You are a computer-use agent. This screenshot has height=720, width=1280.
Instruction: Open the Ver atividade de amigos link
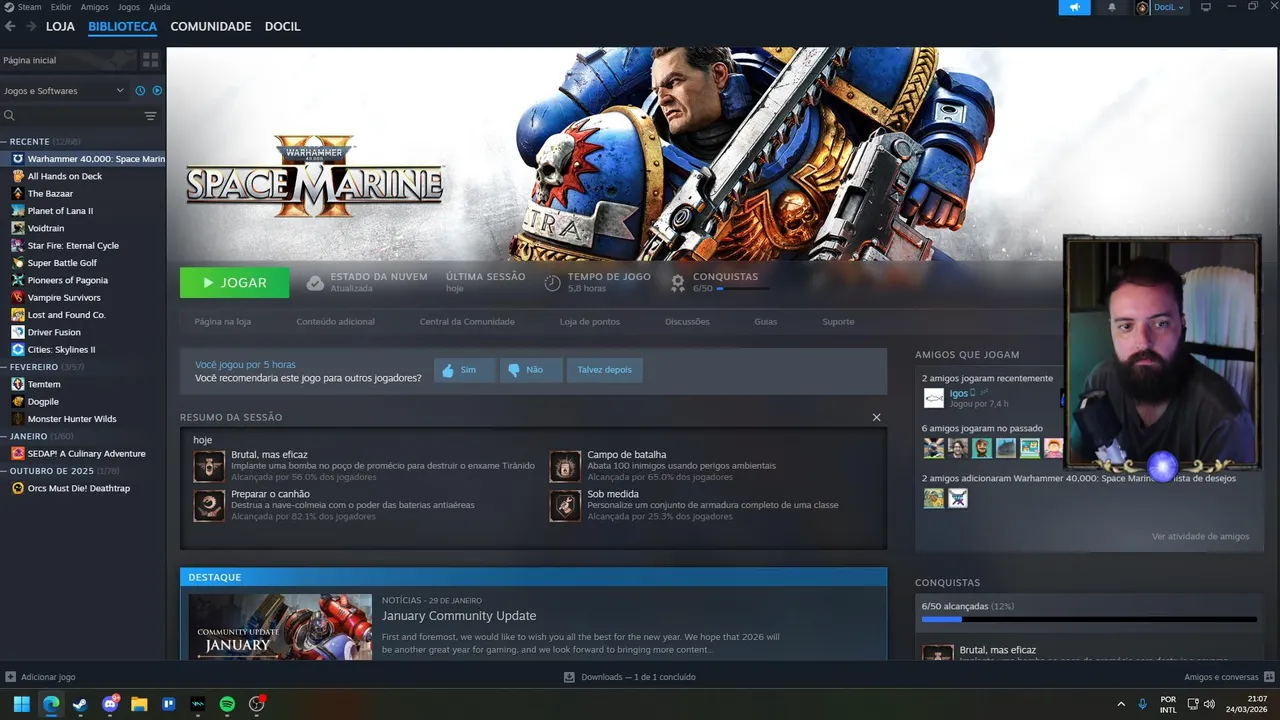(1200, 537)
